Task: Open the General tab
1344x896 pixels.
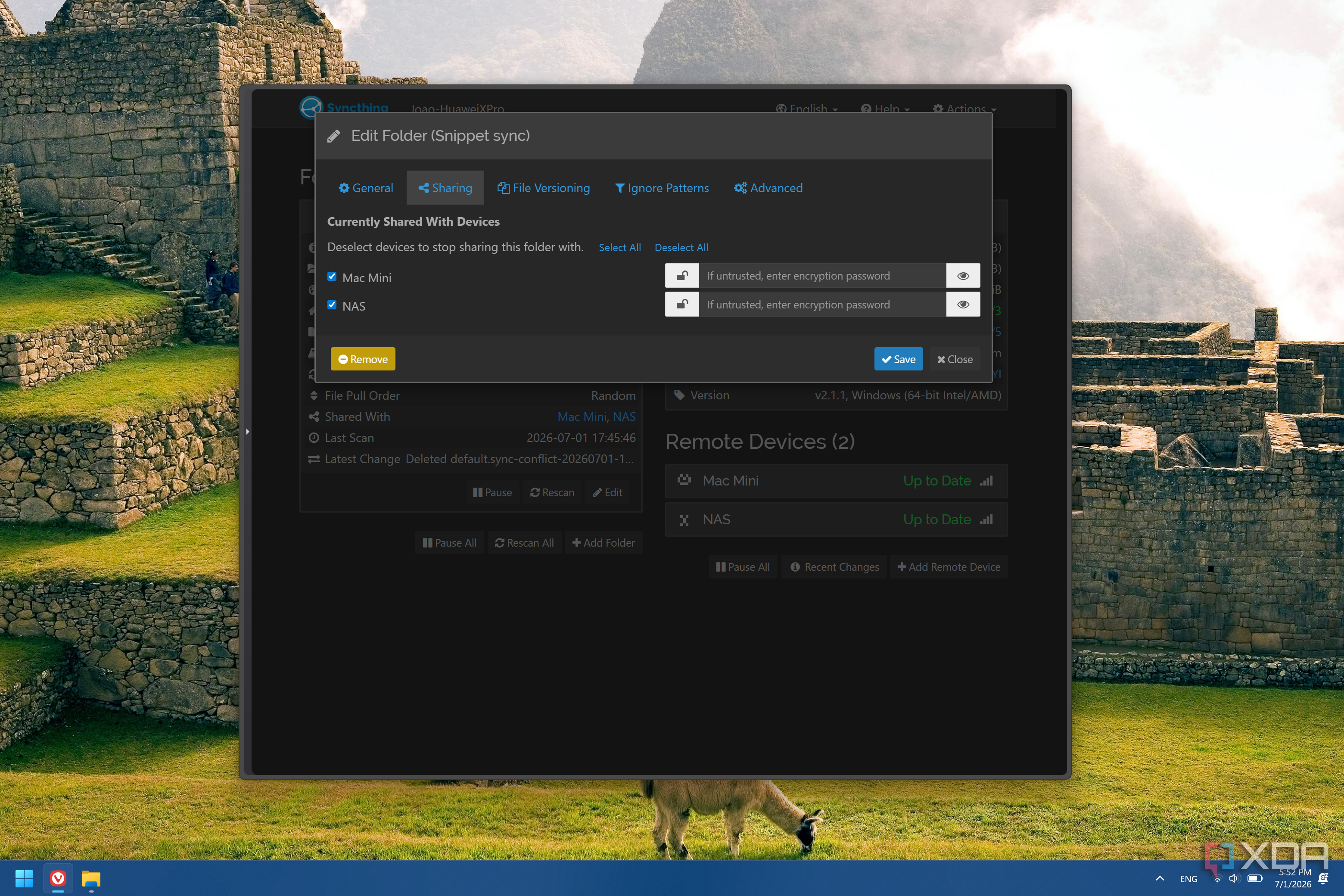Action: (366, 188)
